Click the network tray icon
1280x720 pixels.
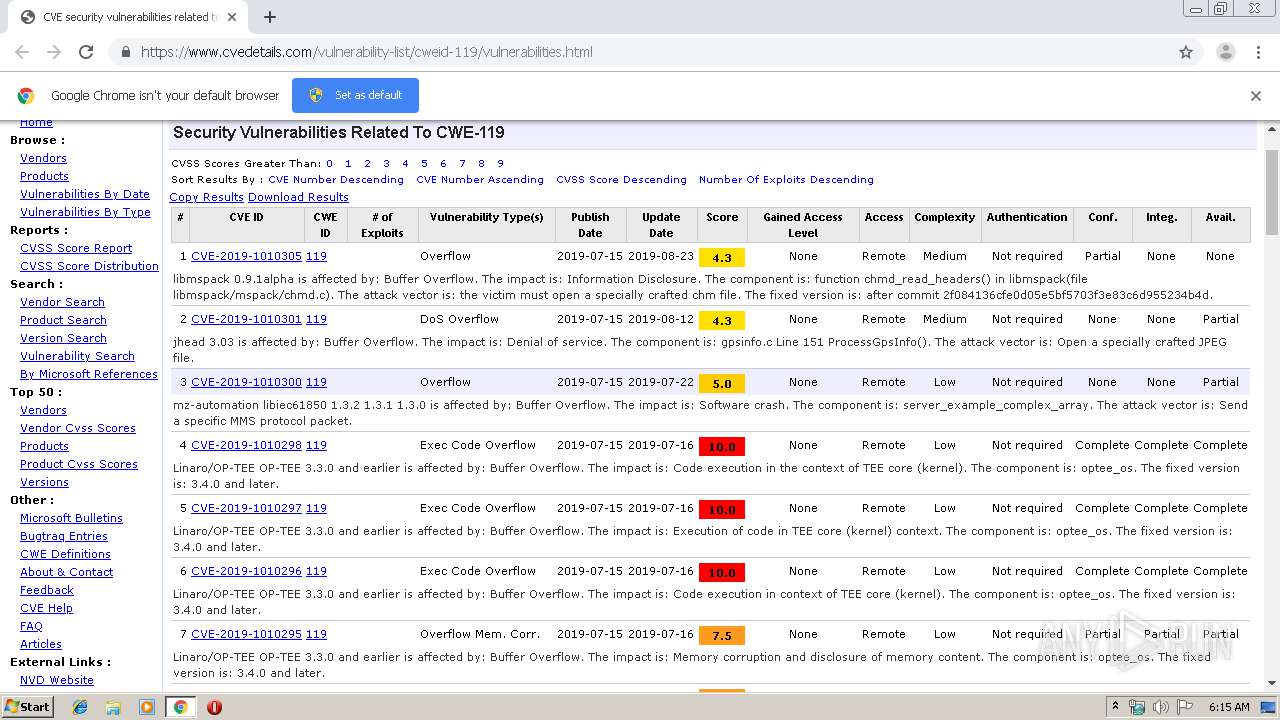click(x=1137, y=707)
